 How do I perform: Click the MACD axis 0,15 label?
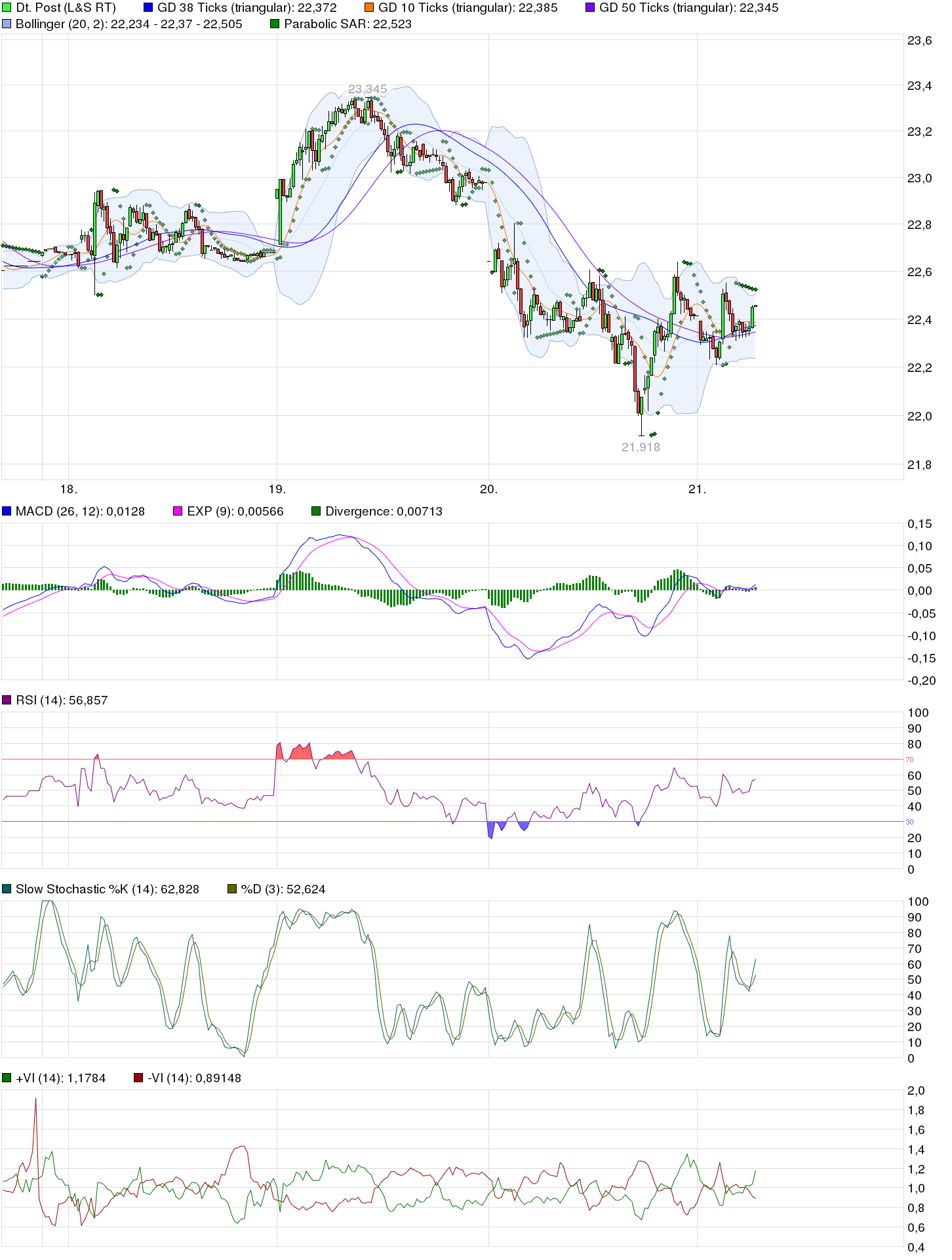point(919,523)
